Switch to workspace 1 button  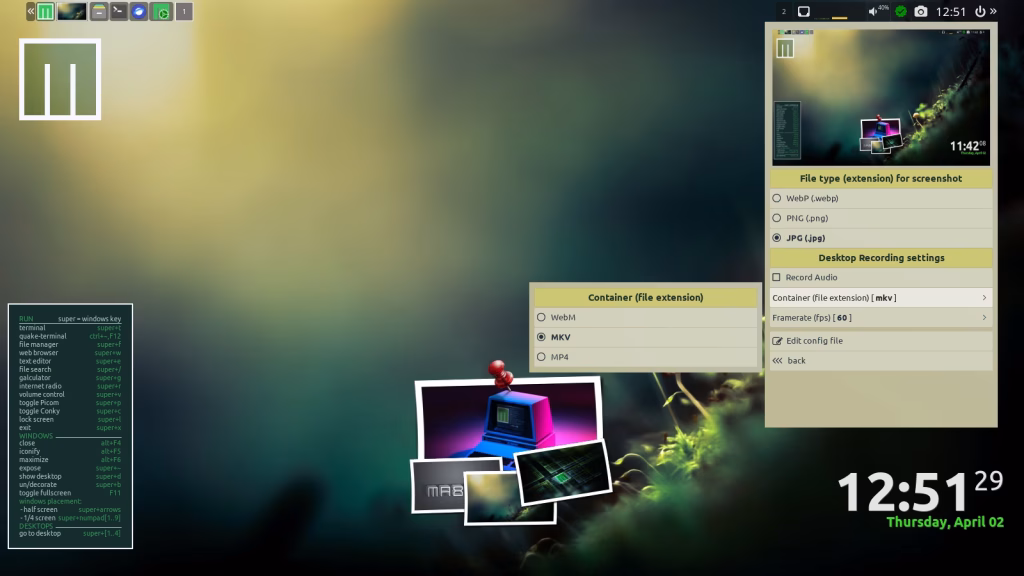pyautogui.click(x=184, y=12)
